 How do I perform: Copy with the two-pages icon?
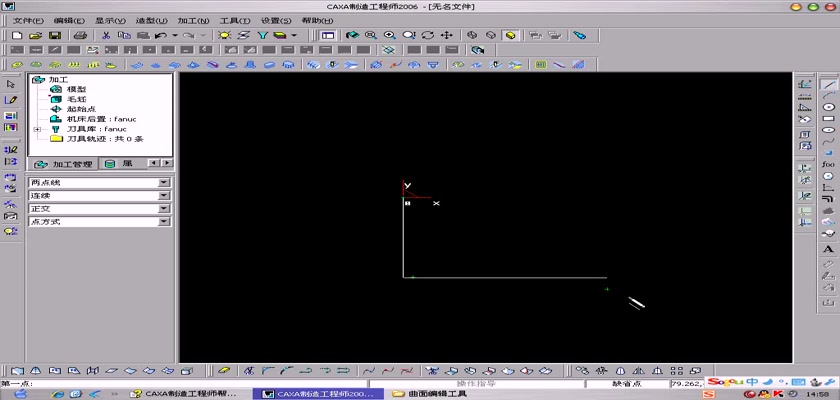tap(124, 35)
